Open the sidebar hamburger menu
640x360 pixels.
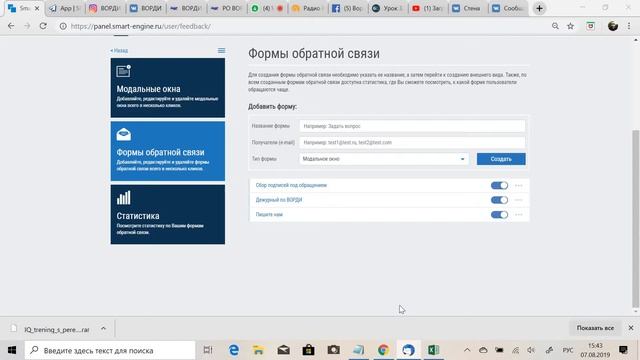pos(221,51)
